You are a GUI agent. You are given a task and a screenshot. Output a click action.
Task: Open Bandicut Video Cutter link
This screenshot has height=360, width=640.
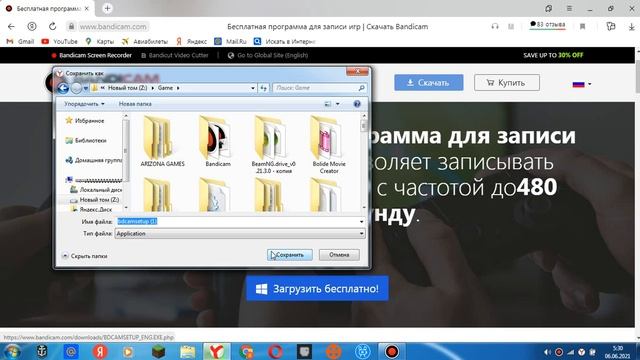tap(175, 55)
